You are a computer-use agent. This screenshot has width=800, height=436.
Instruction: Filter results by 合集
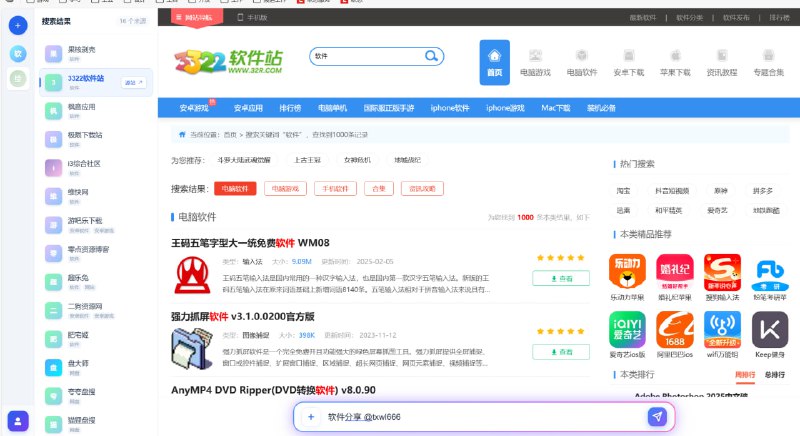379,189
